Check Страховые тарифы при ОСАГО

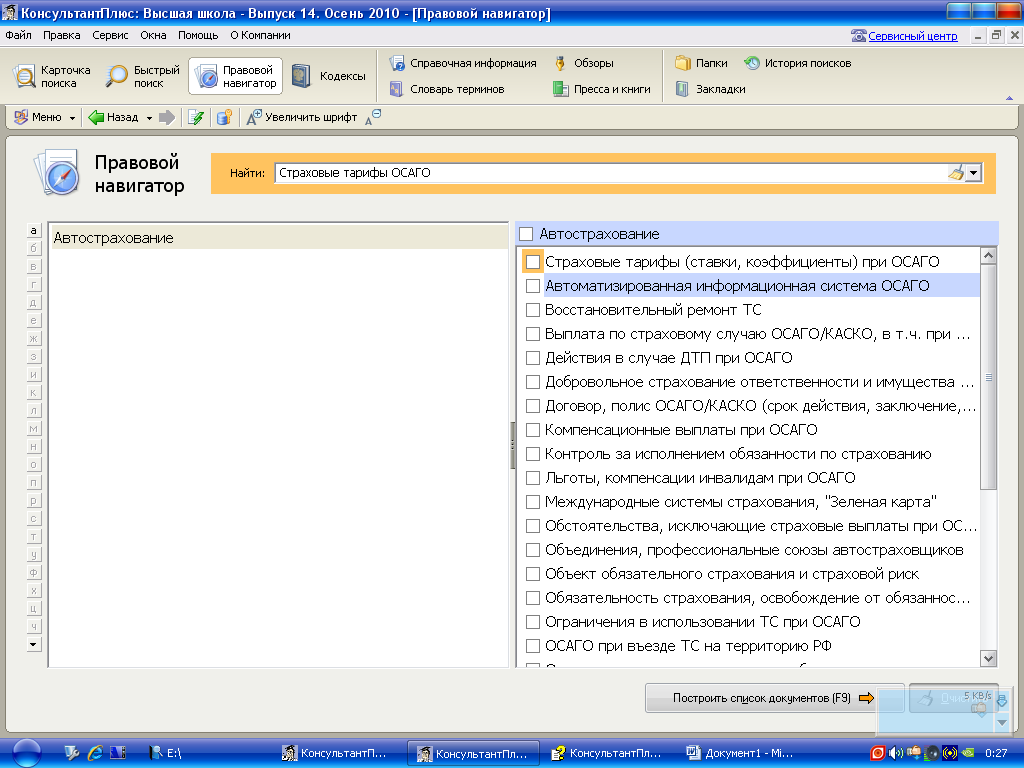(533, 262)
